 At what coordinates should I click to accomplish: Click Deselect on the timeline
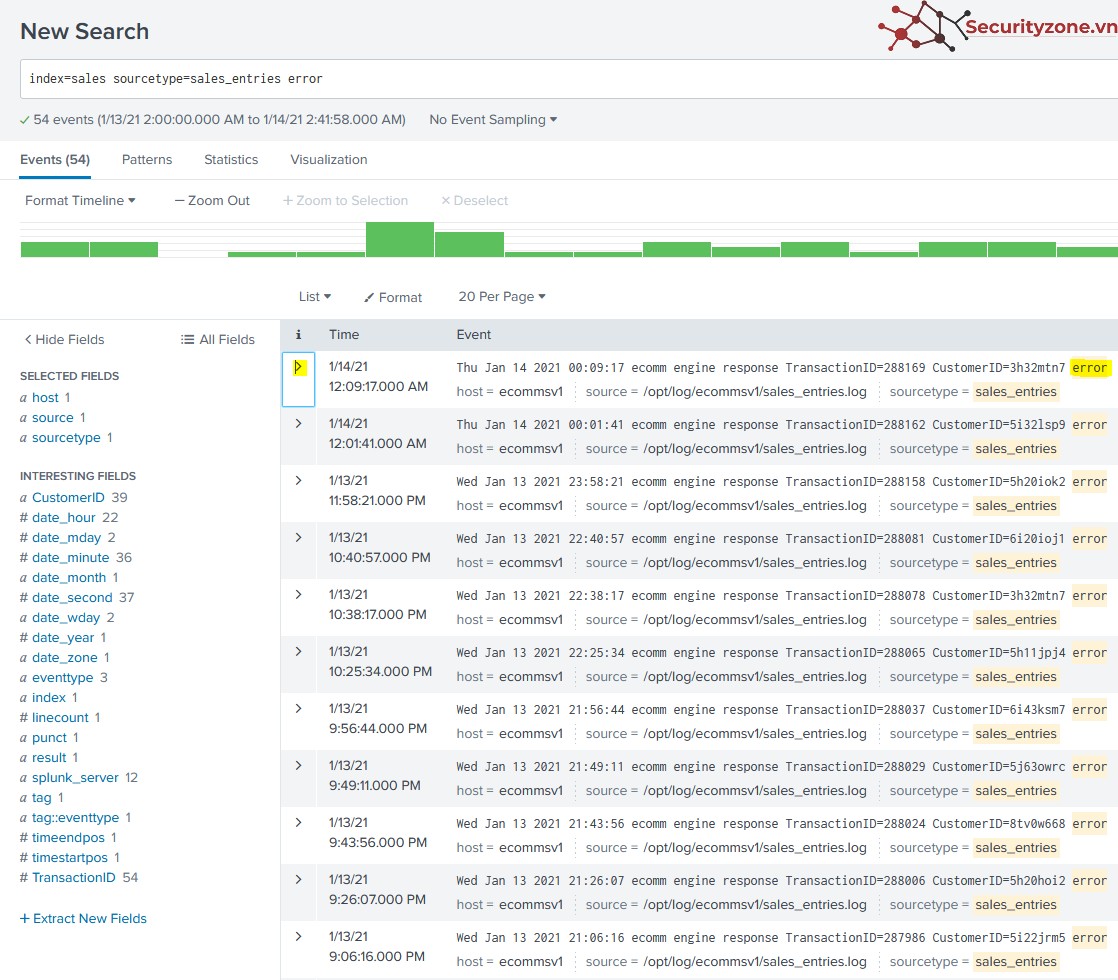click(x=474, y=200)
